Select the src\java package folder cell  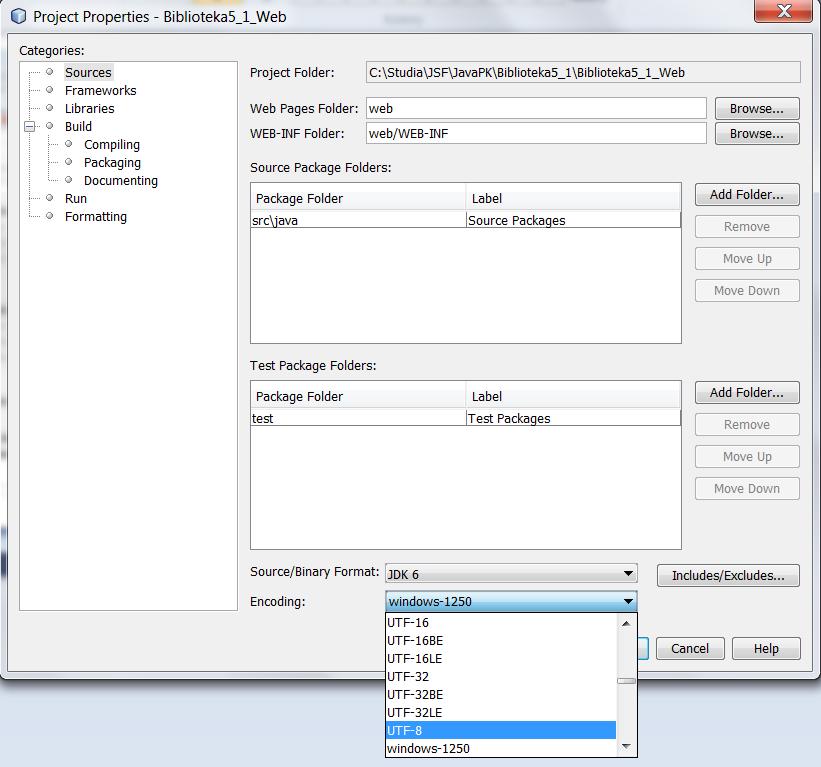[358, 220]
